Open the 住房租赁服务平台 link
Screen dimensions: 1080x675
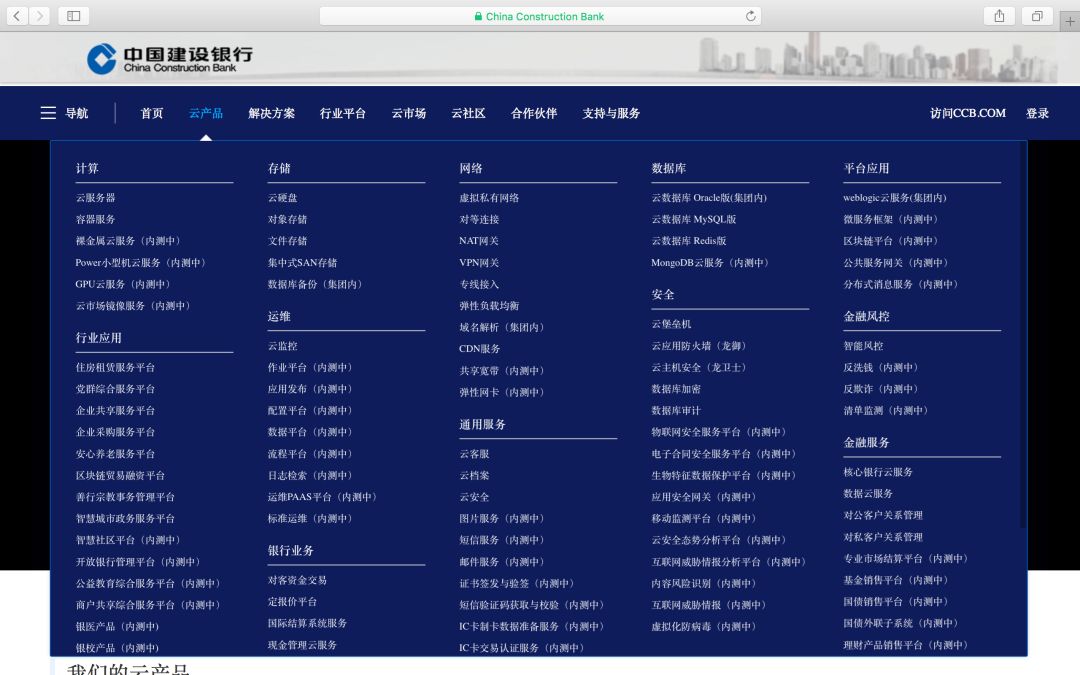click(x=115, y=367)
